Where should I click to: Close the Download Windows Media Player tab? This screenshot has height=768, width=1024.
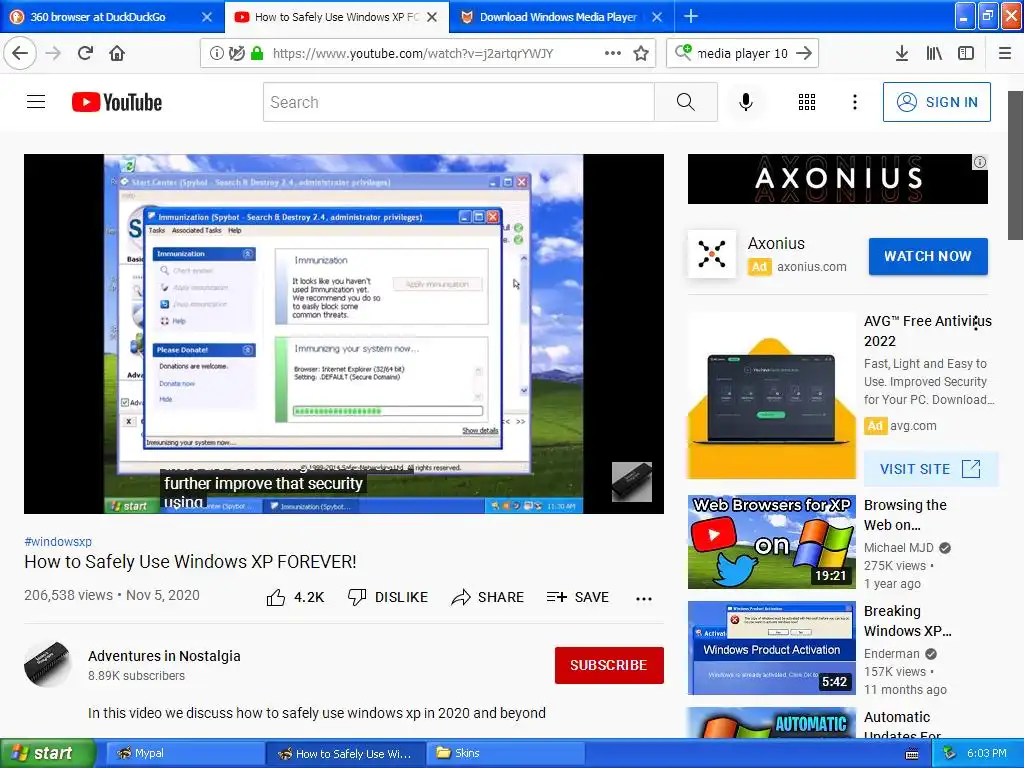pos(658,17)
